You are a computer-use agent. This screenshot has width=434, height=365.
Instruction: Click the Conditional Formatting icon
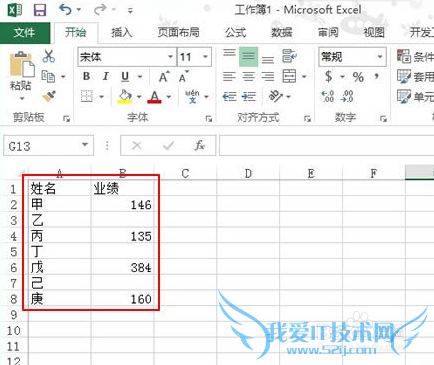(x=404, y=56)
